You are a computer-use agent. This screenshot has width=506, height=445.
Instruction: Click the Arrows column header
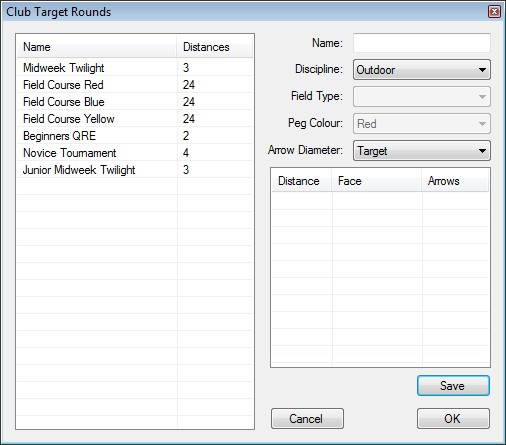[455, 181]
